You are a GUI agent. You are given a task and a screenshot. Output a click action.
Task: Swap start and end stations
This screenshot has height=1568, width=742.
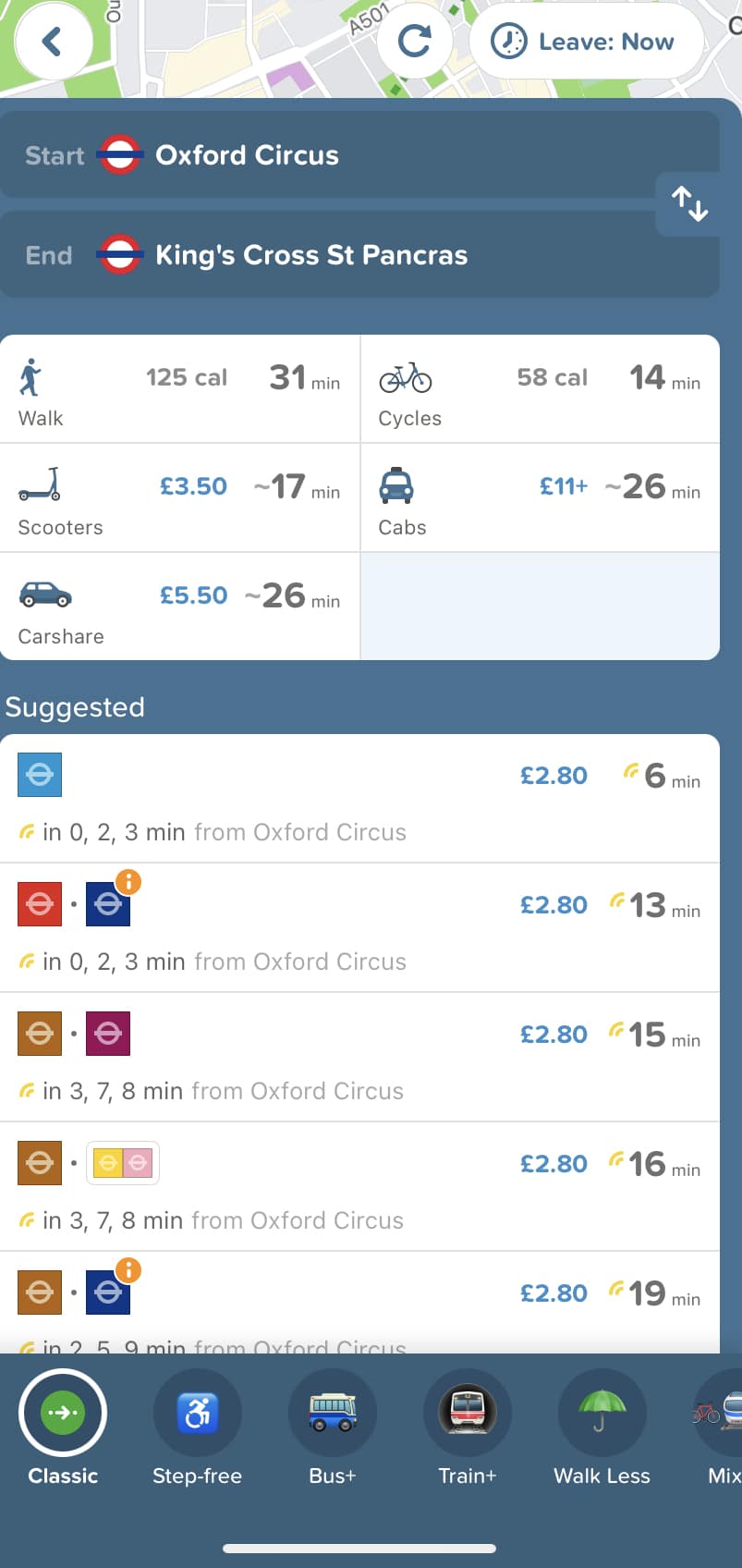pos(690,203)
